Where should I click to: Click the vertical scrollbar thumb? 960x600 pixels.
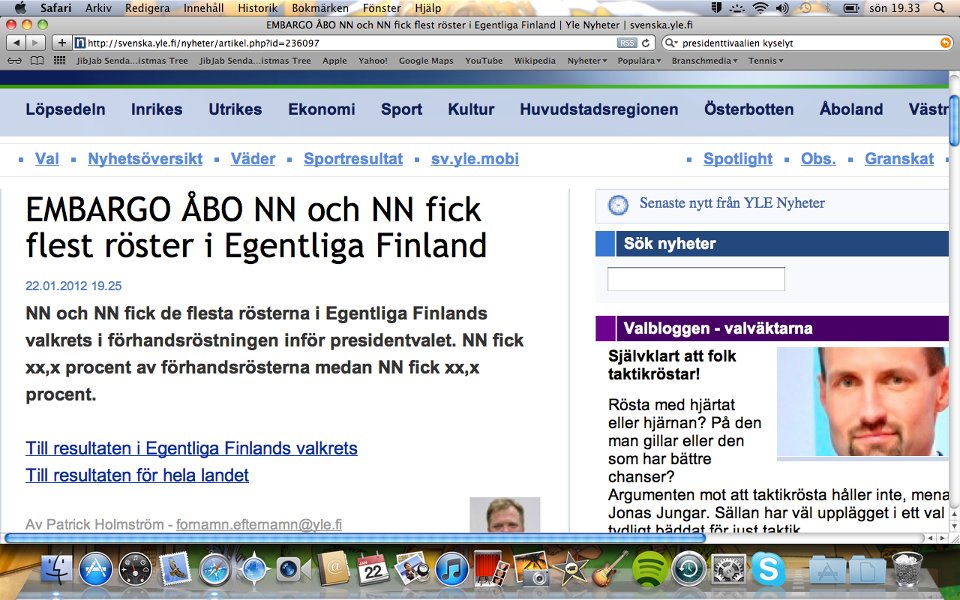pyautogui.click(x=954, y=120)
